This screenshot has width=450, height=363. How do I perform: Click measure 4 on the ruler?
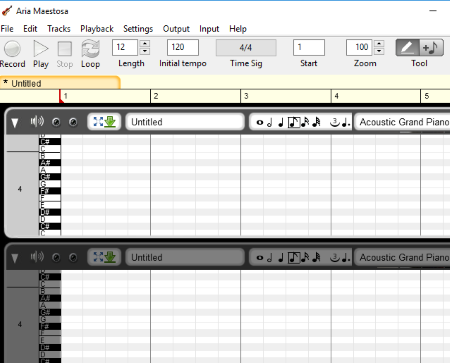click(336, 96)
